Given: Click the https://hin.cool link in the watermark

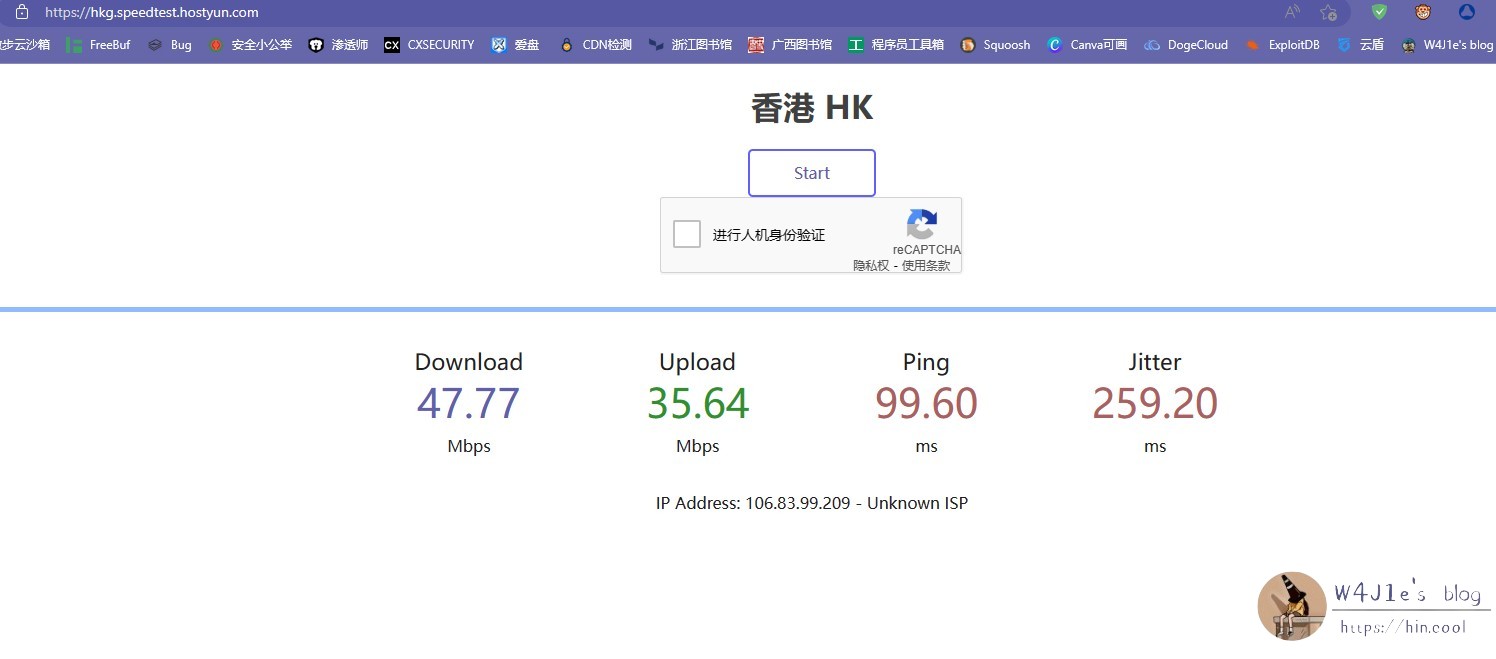Looking at the screenshot, I should (1404, 627).
